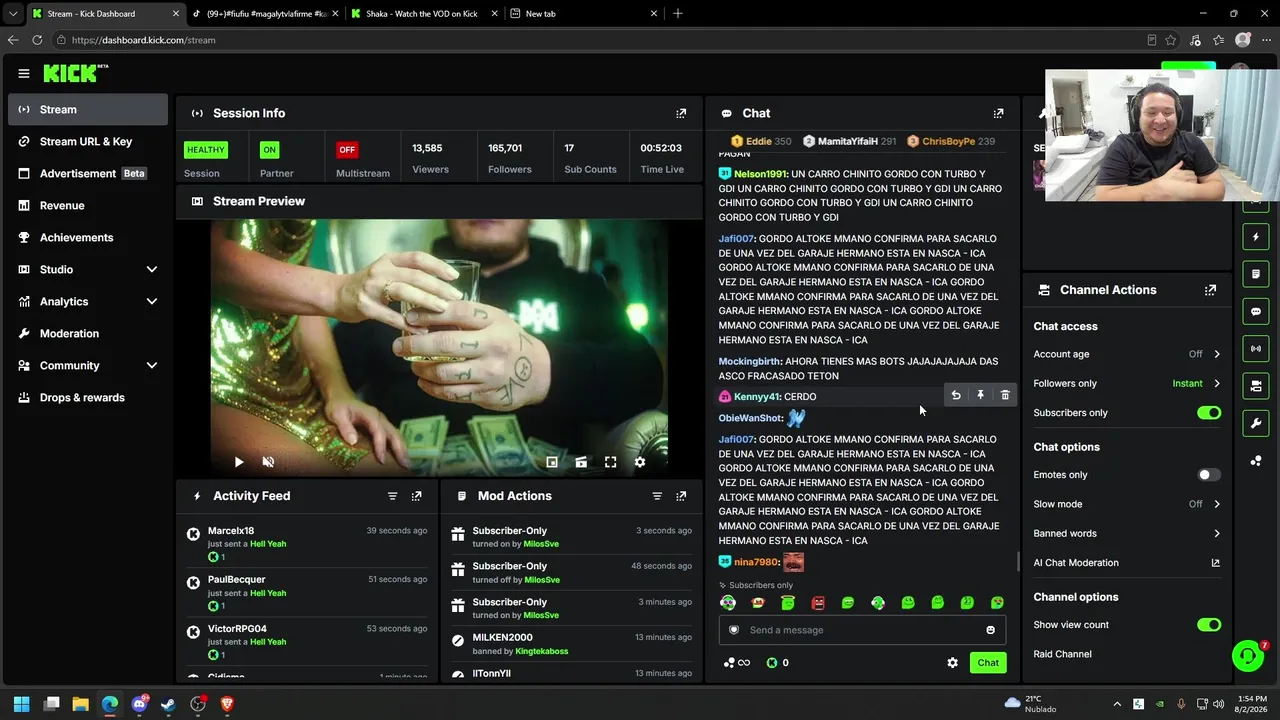Open the Slow mode setting
Viewport: 1280px width, 720px height.
(x=1127, y=504)
